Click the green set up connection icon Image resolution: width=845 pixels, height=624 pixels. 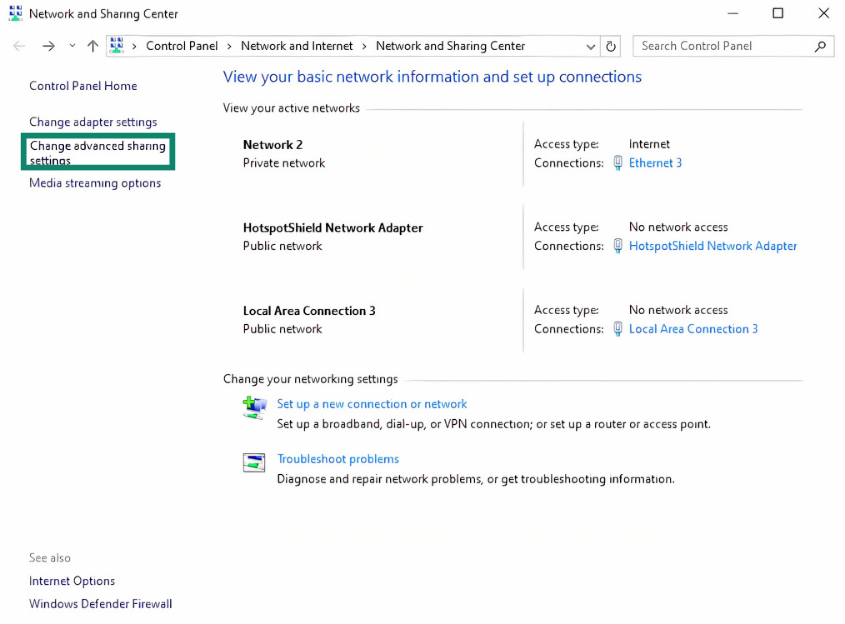click(x=255, y=406)
